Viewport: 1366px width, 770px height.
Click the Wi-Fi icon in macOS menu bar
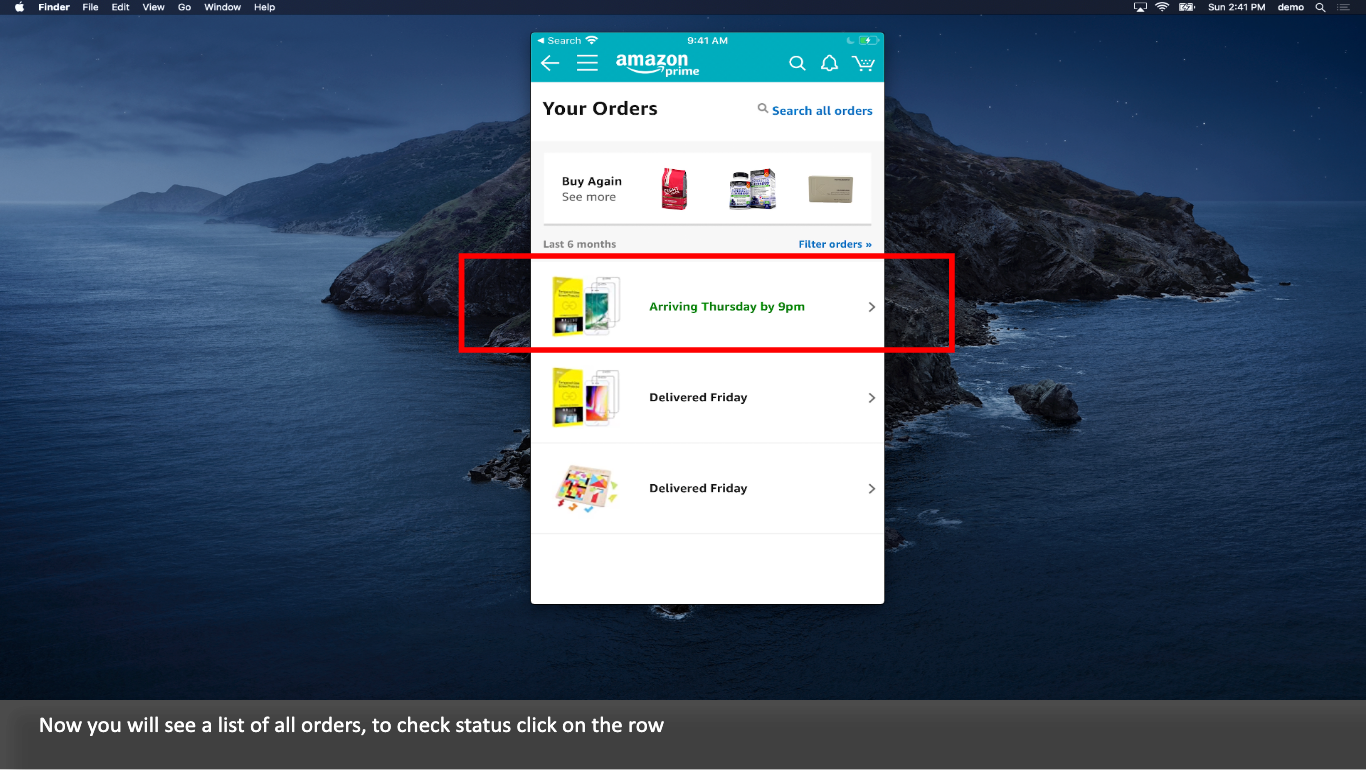click(x=1161, y=7)
